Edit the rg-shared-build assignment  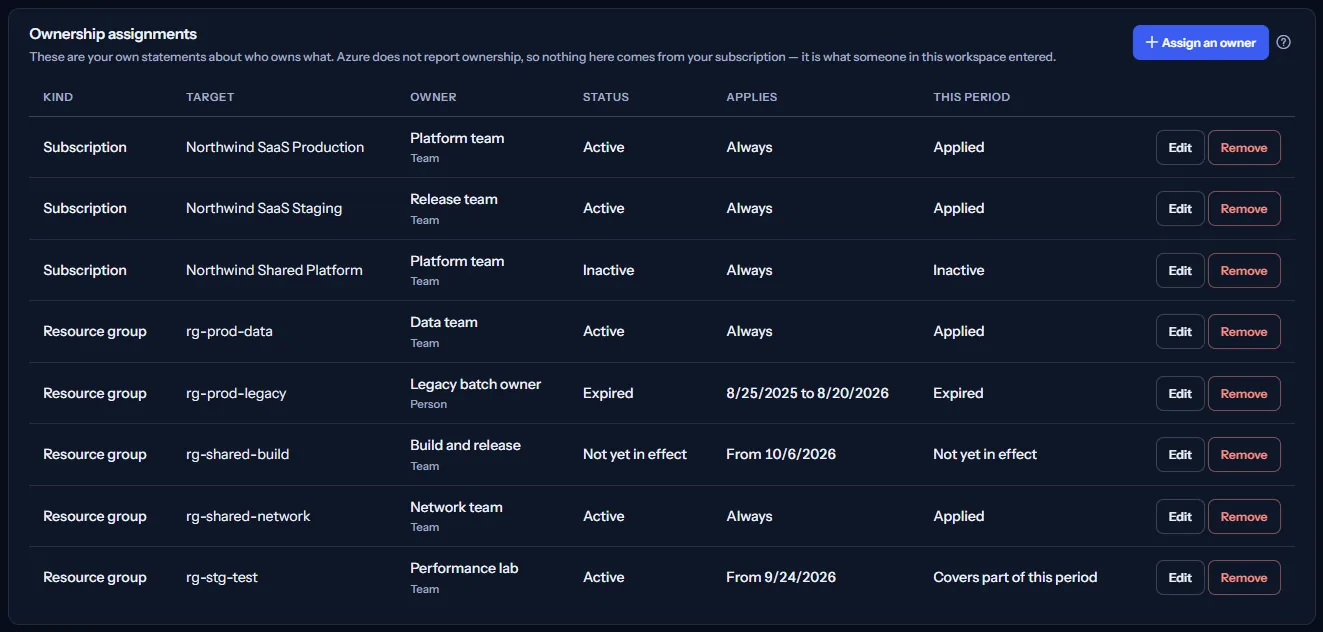click(x=1180, y=455)
